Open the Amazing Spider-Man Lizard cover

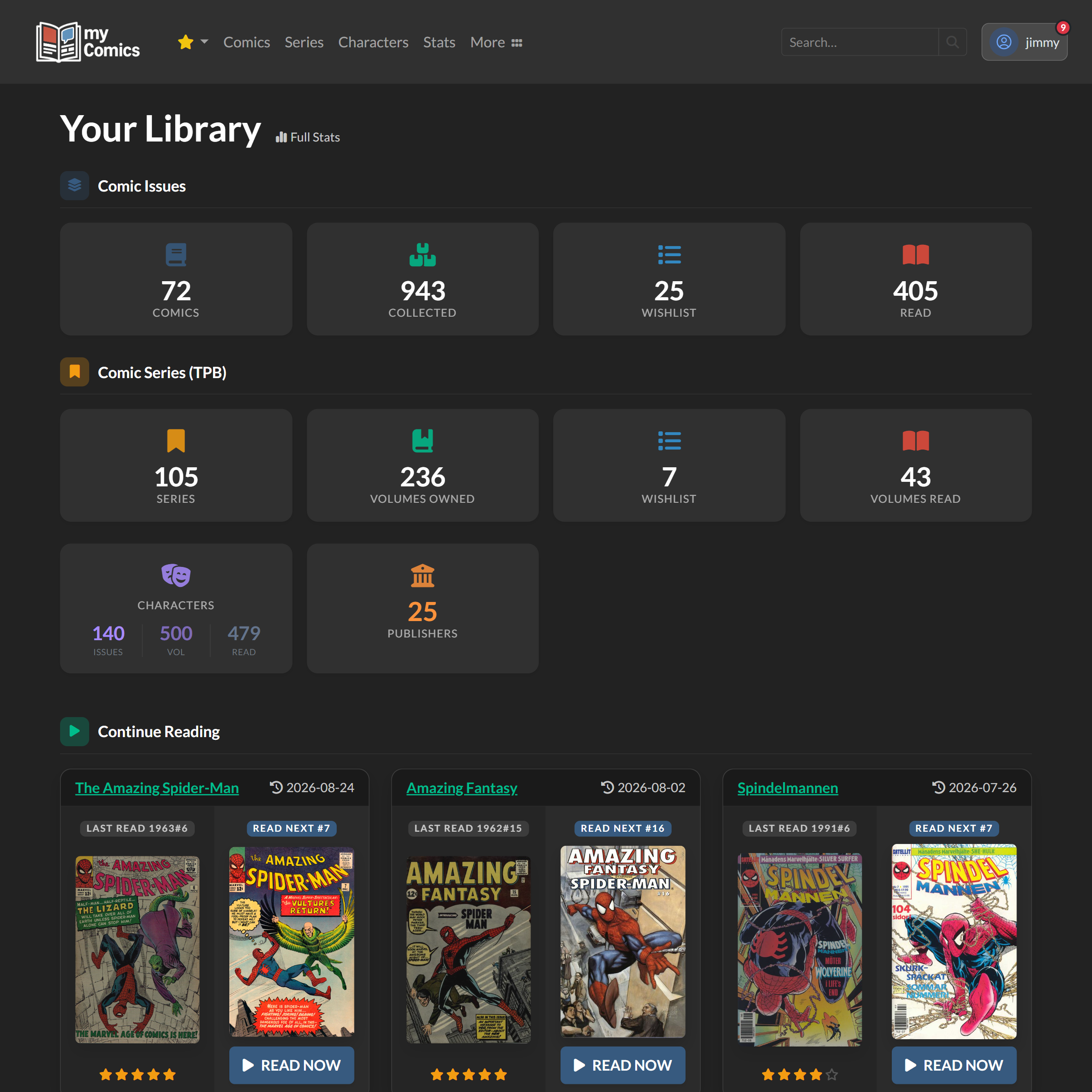tap(137, 949)
